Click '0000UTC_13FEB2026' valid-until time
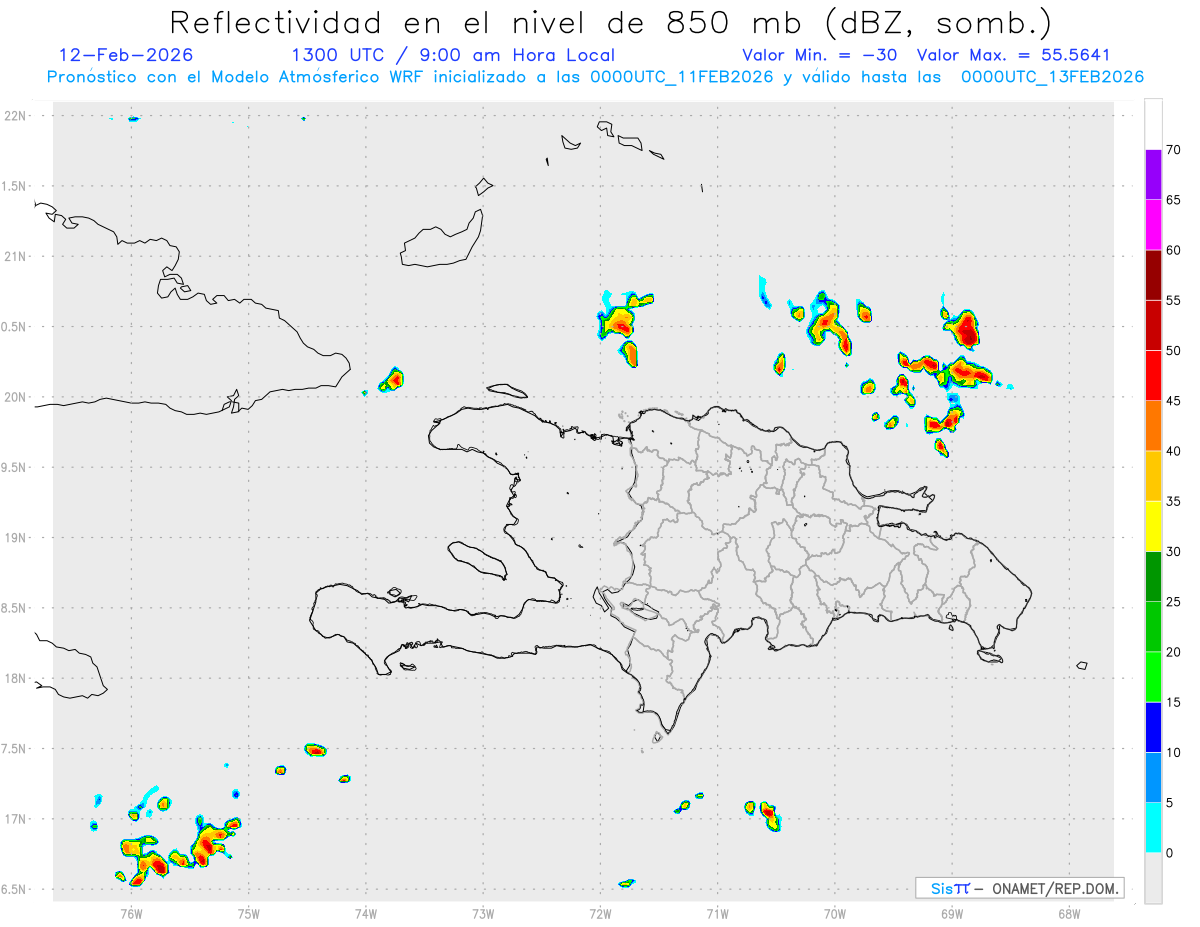This screenshot has width=1200, height=927. pos(1052,77)
